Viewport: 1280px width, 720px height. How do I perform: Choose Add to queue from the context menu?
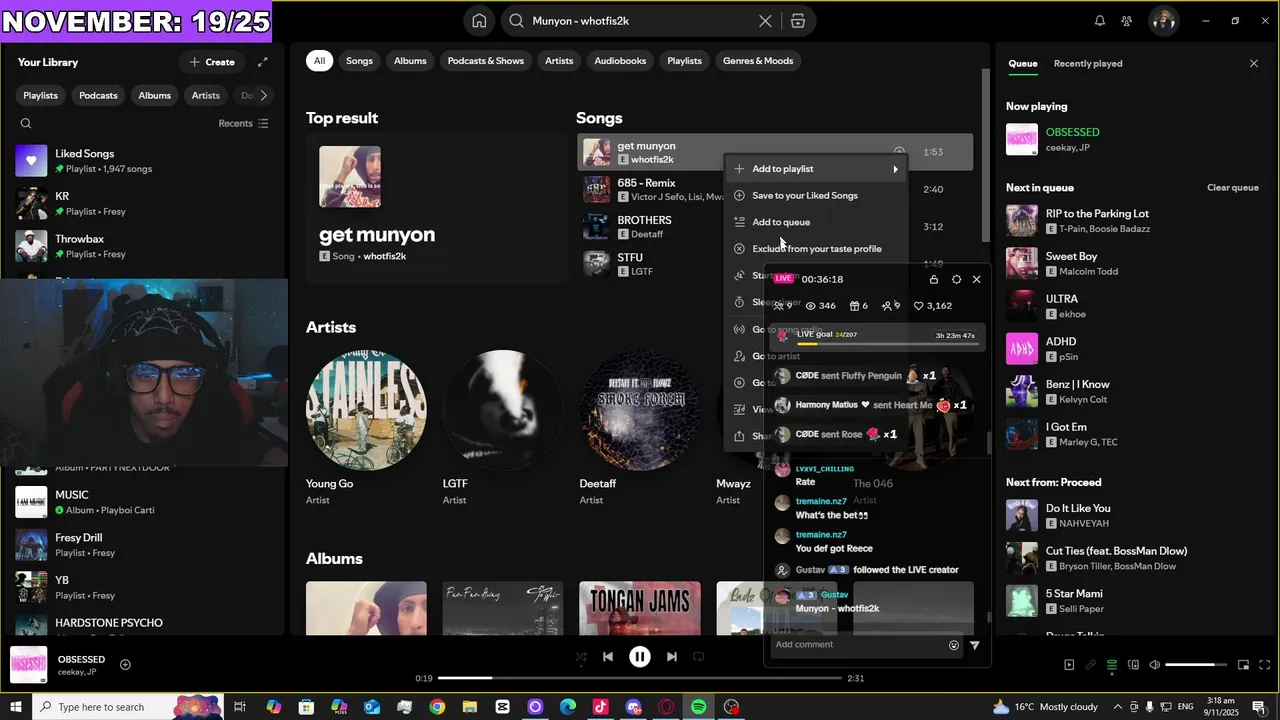816,222
